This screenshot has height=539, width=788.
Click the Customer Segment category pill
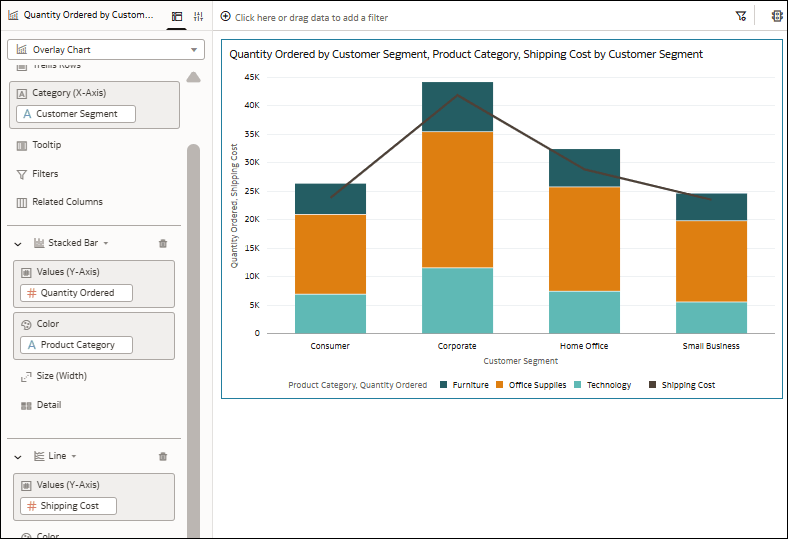(76, 114)
